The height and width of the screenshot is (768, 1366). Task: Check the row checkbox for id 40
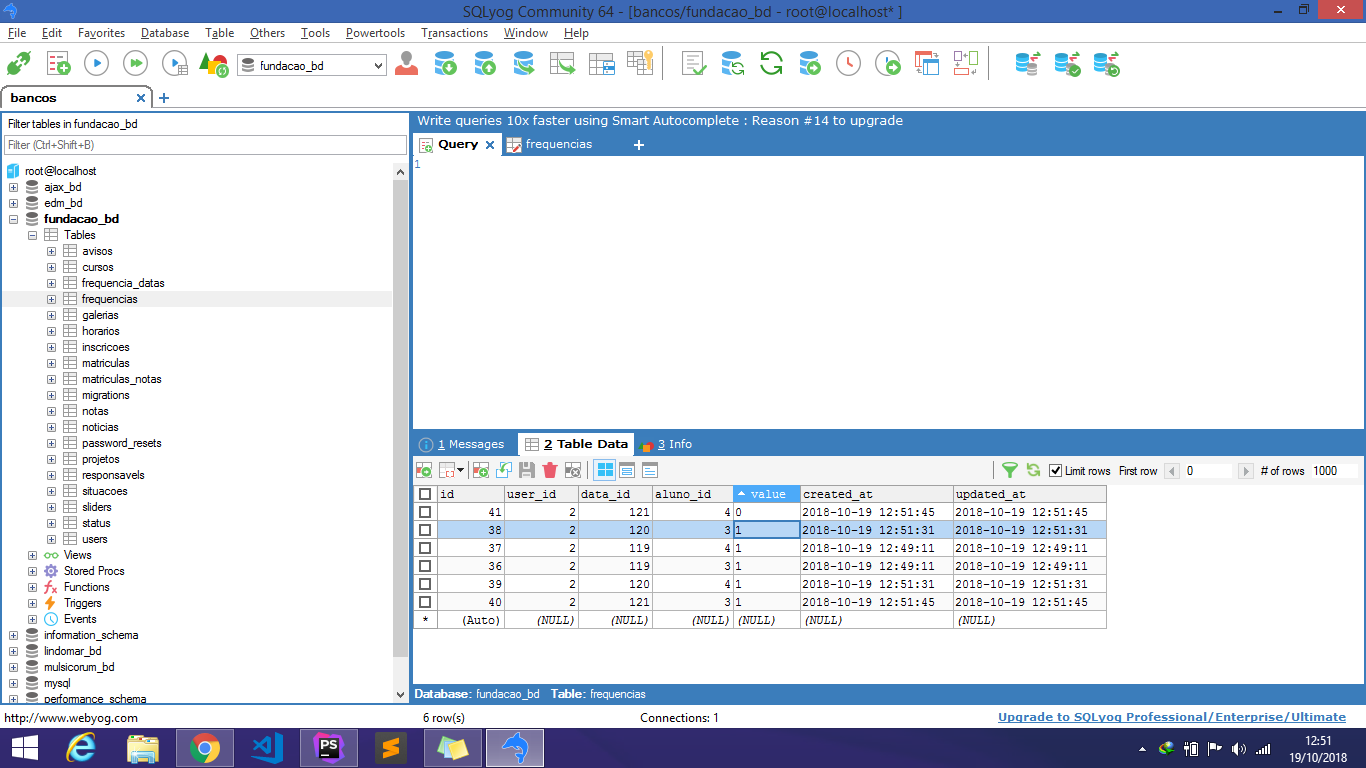425,602
